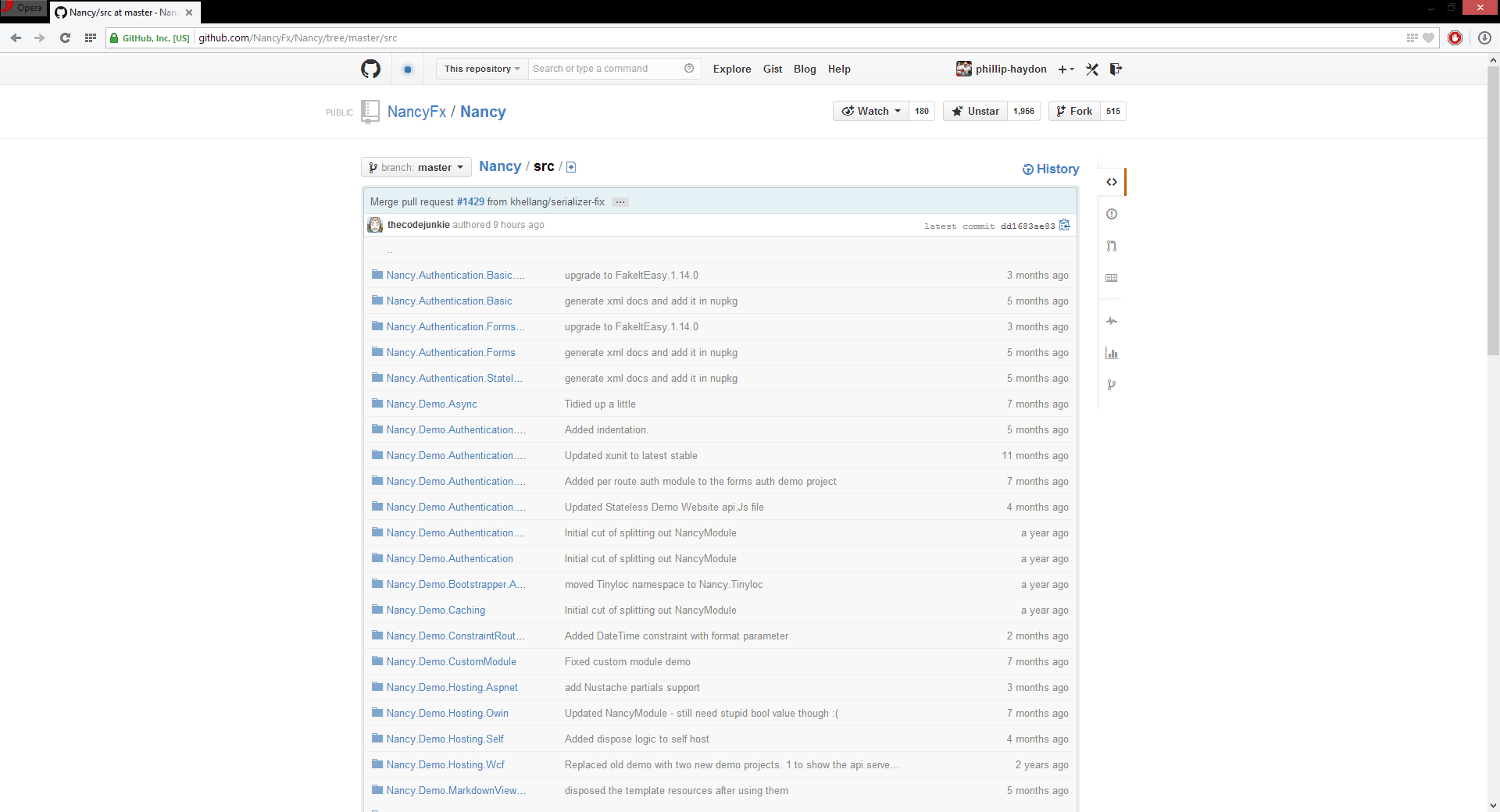Click the repository book icon

click(370, 112)
